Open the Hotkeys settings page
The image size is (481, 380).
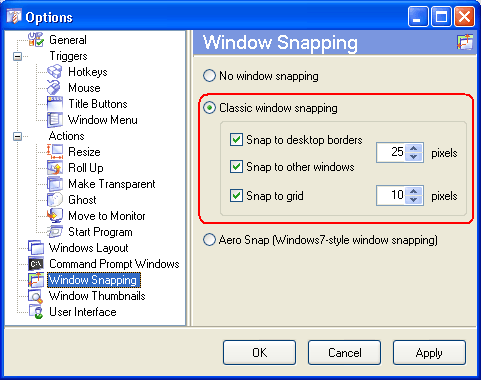[x=88, y=72]
